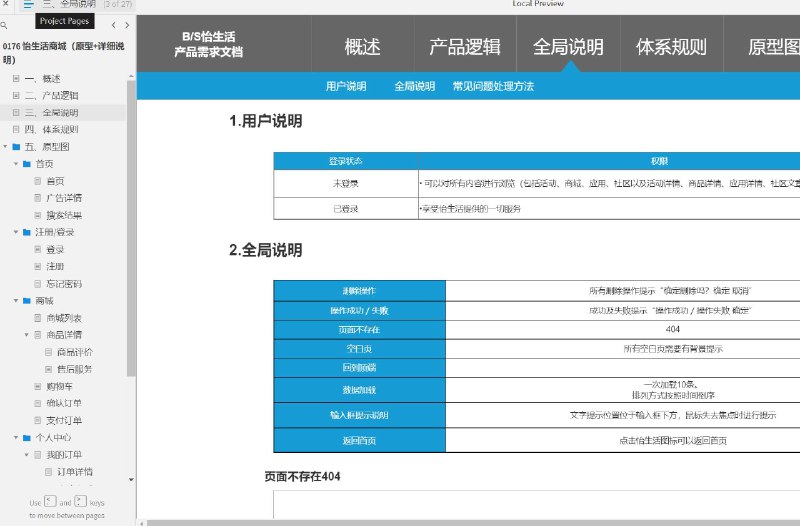This screenshot has width=800, height=526.
Task: Click the 未登录 table cell
Action: [346, 184]
